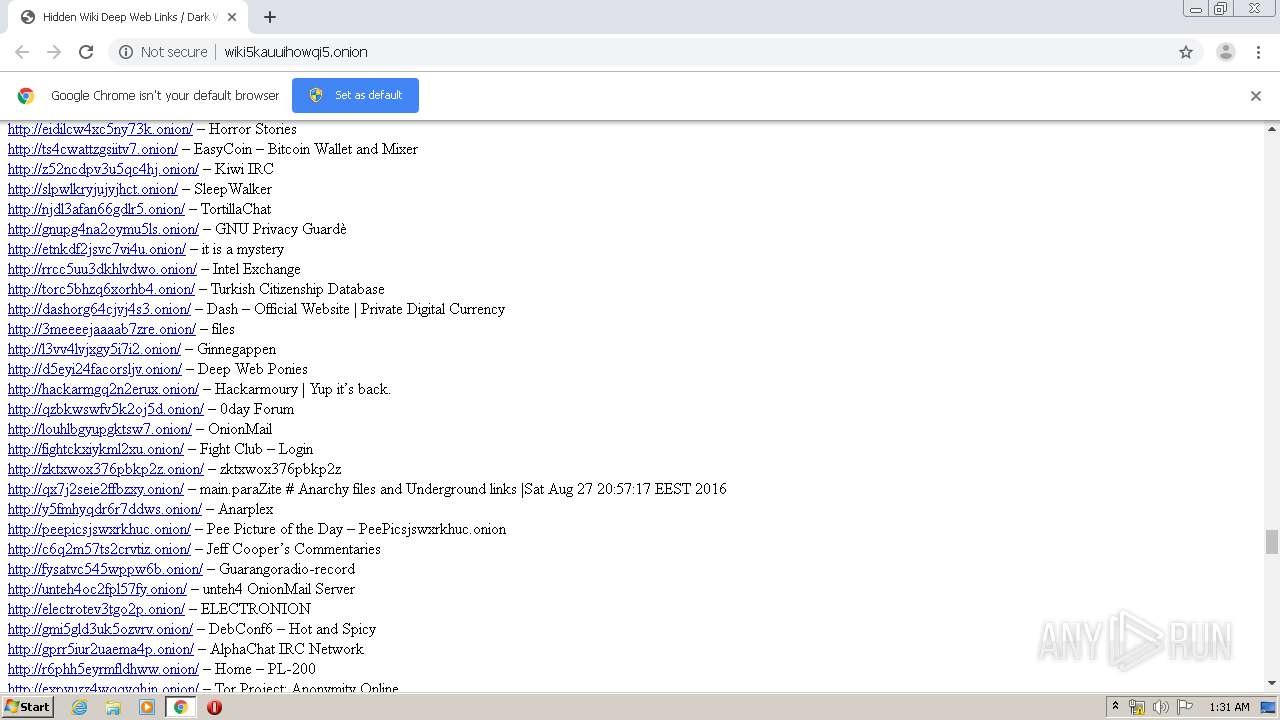
Task: Open the network status tray icon
Action: click(1137, 707)
